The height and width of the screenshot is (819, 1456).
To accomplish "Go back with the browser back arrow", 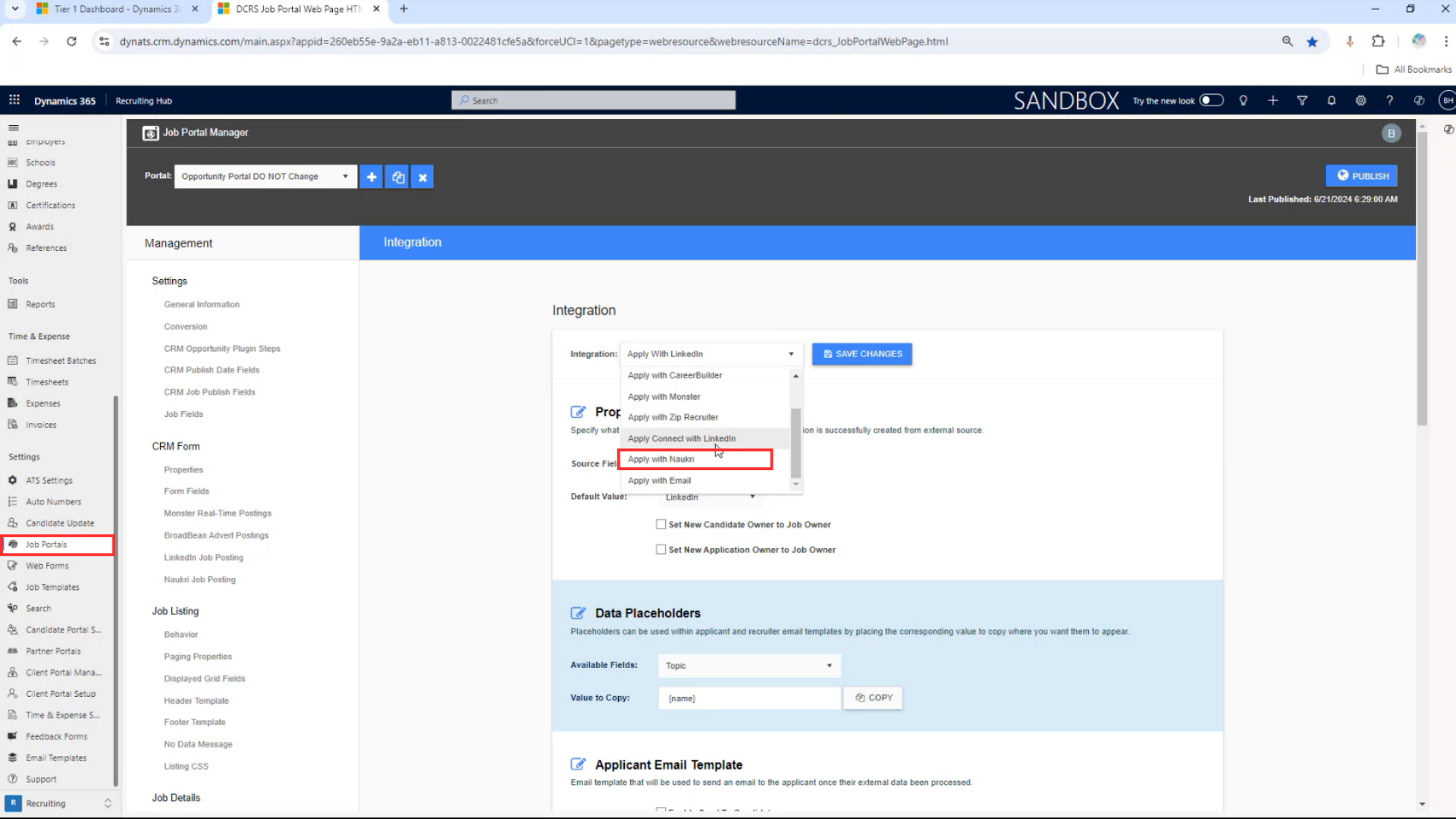I will (17, 42).
